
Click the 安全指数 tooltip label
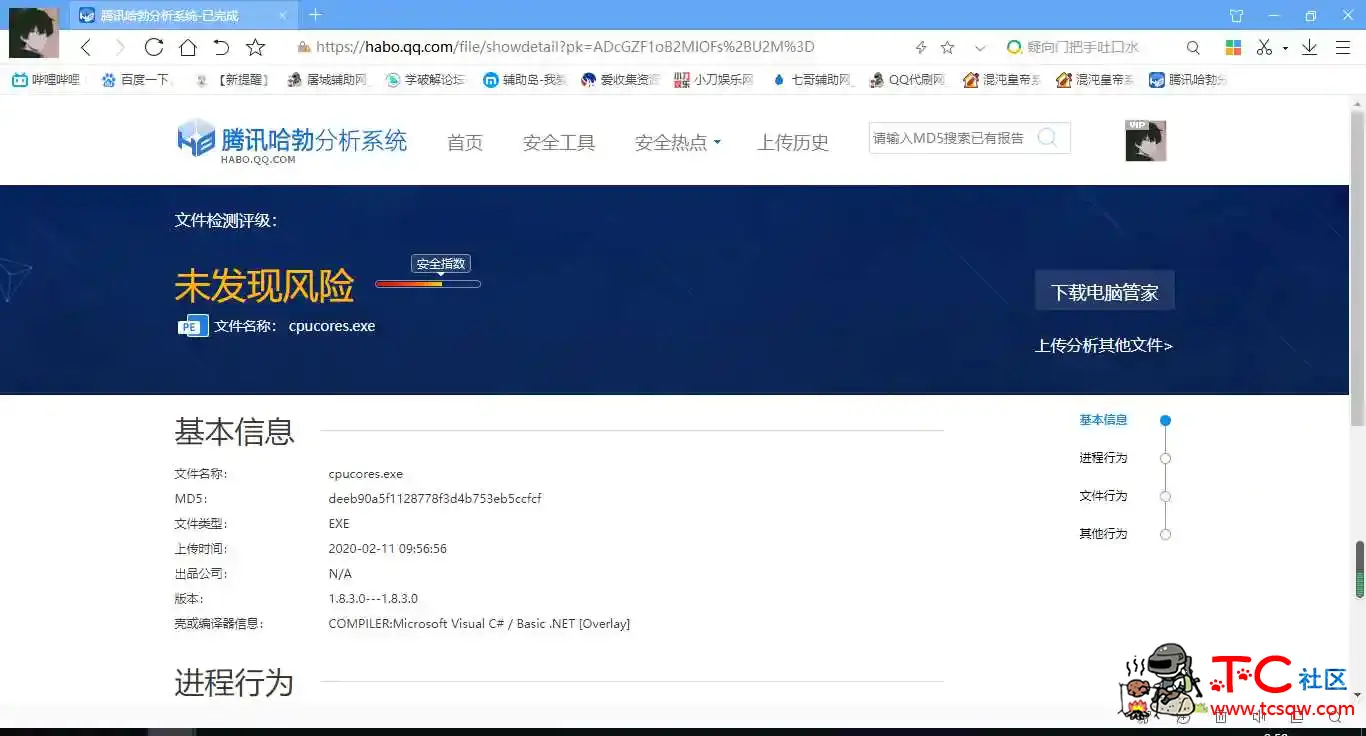coord(441,264)
